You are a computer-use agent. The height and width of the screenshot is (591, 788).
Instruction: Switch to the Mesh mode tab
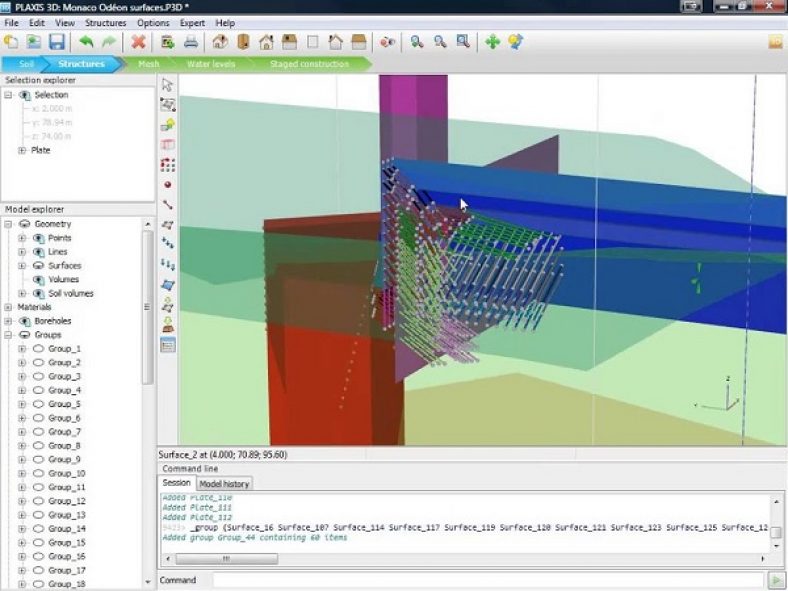pos(148,64)
